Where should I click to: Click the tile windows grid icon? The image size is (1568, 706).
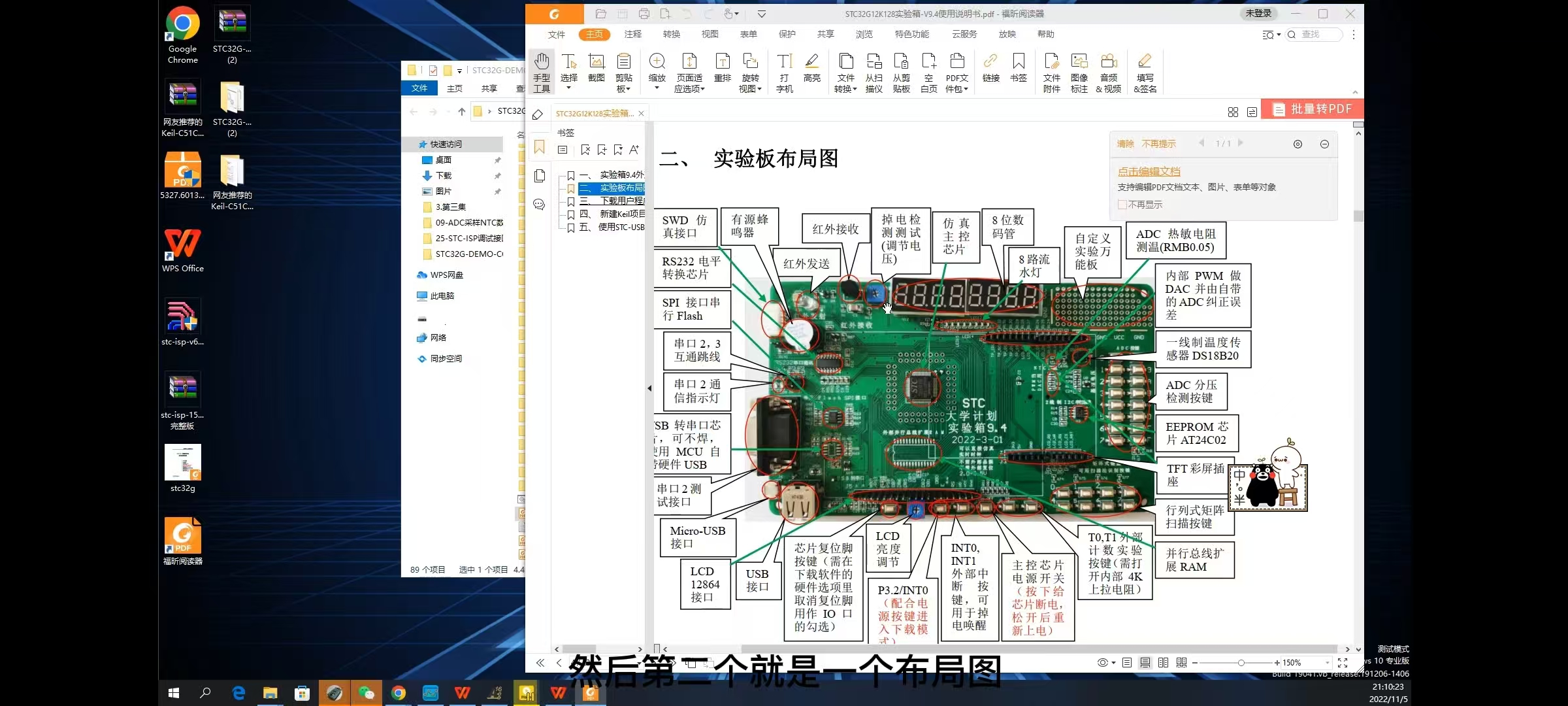[1233, 112]
